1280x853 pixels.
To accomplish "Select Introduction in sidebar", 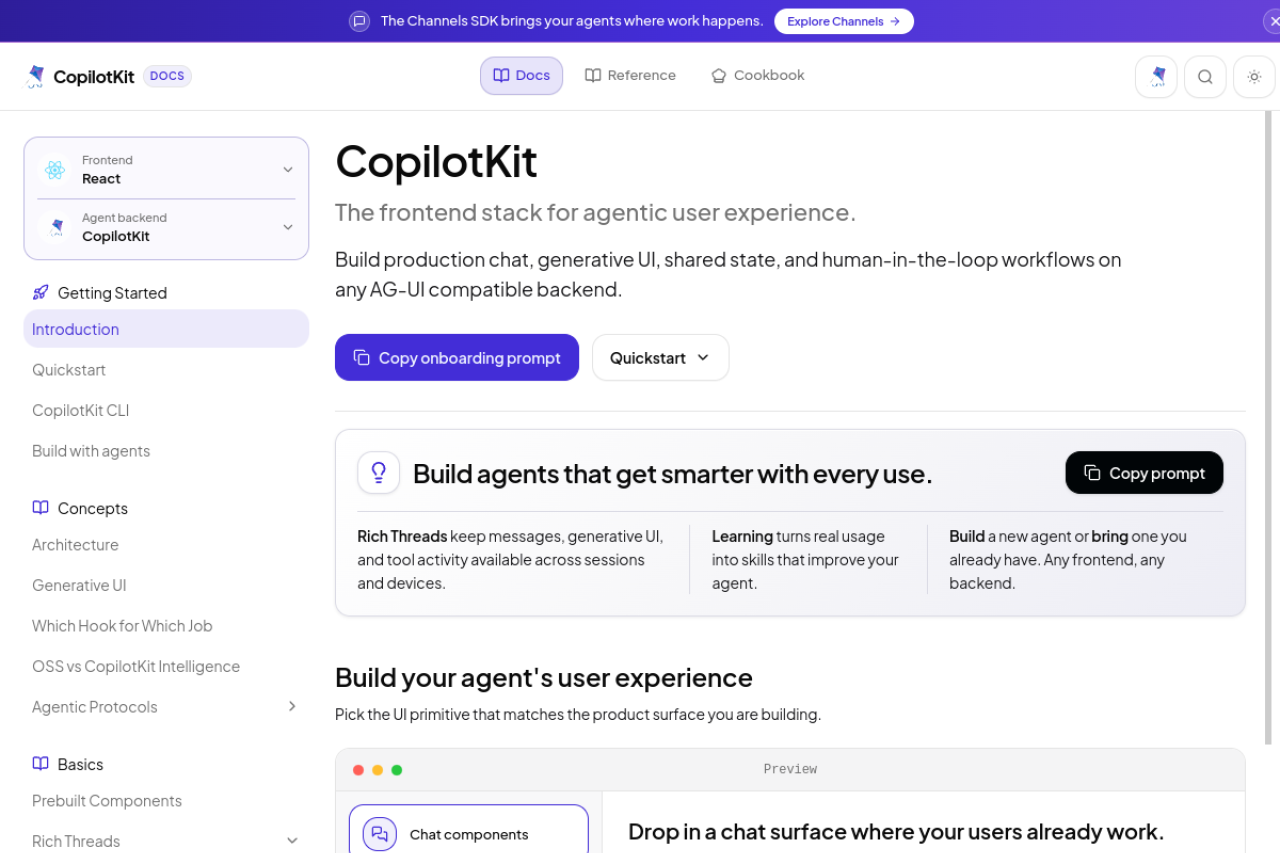I will (x=166, y=329).
